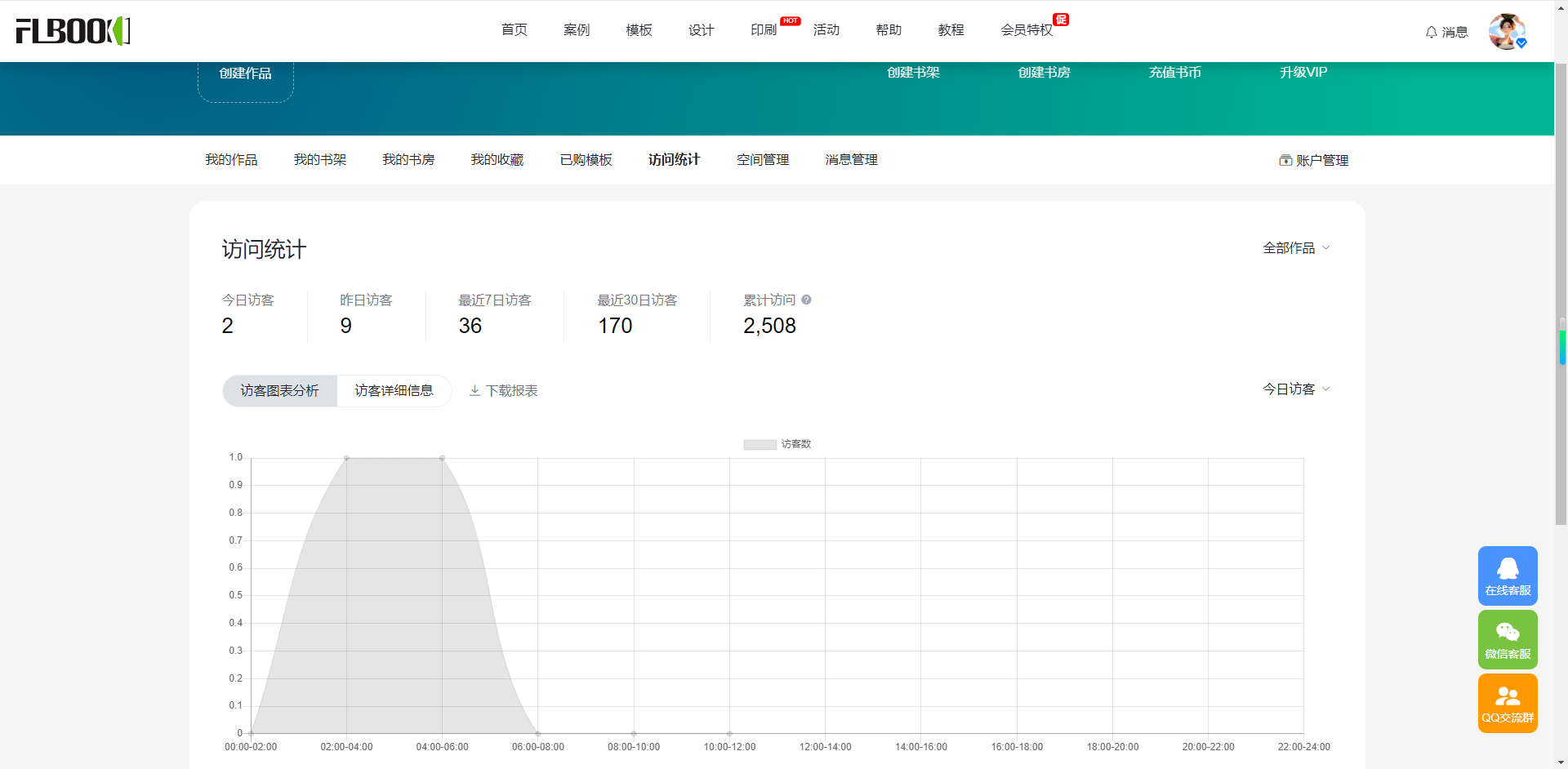Click the download icon for 下载报表

point(474,391)
